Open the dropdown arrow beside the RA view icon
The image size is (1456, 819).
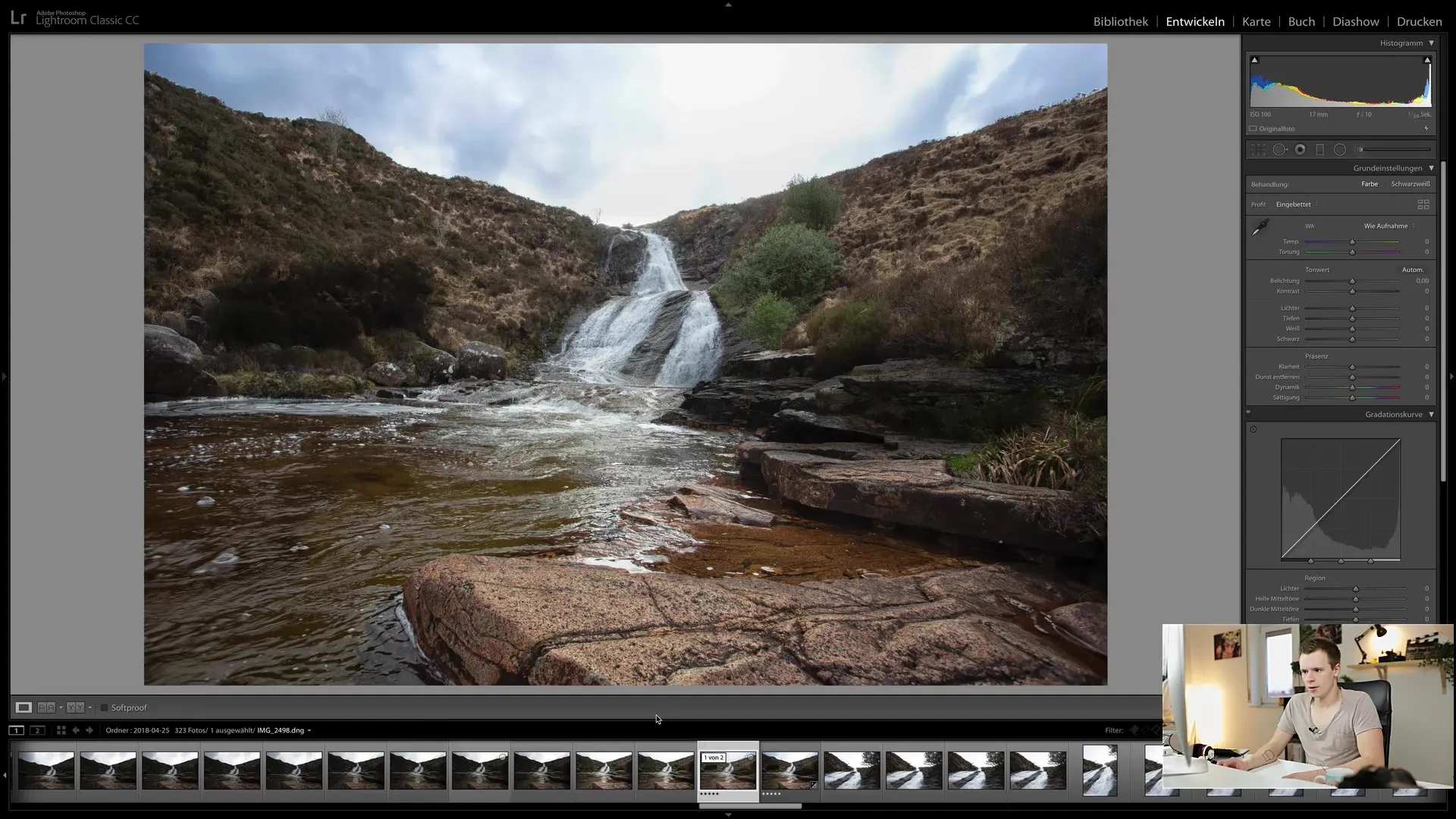pyautogui.click(x=61, y=708)
